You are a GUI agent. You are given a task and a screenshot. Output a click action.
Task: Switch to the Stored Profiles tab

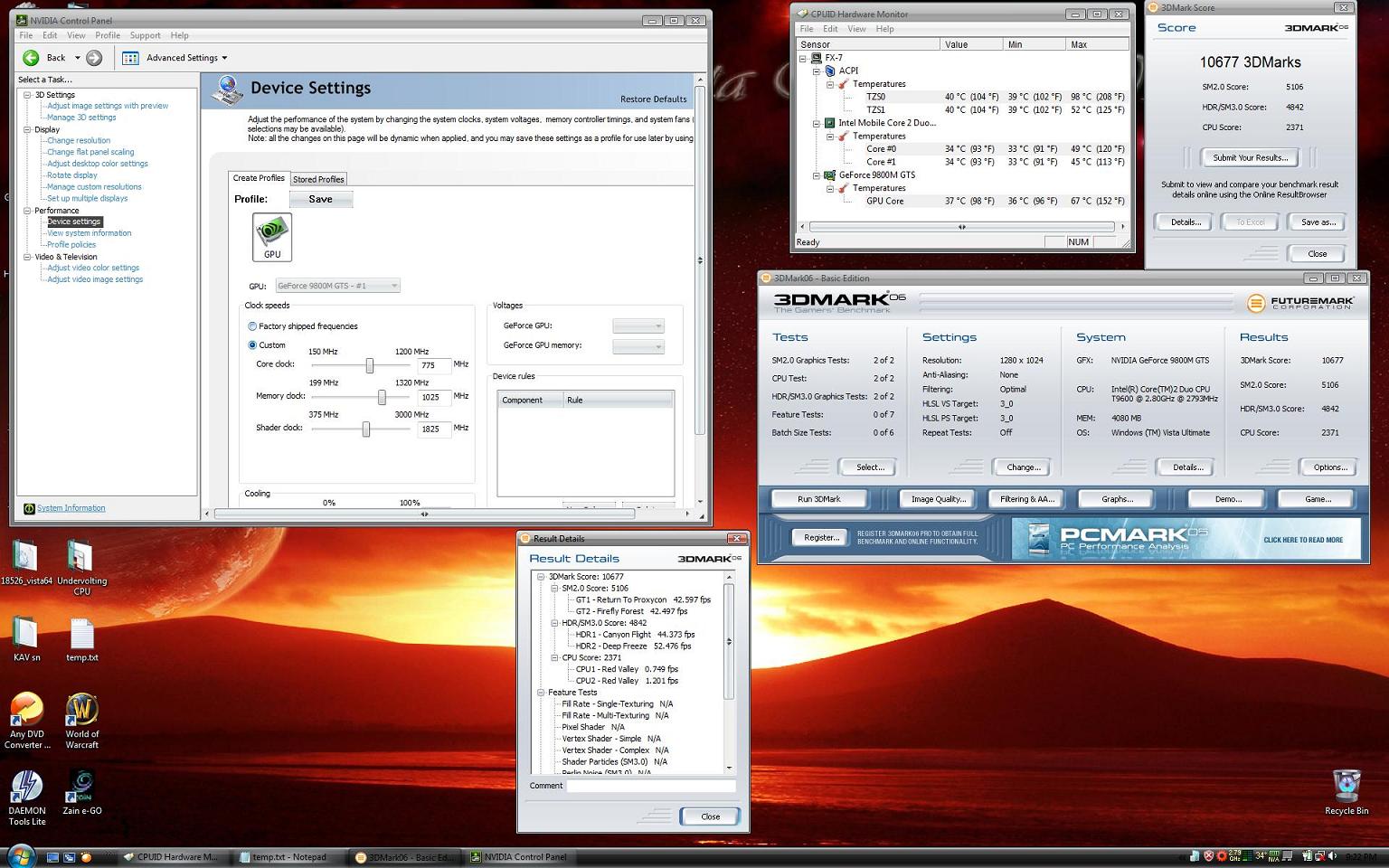(x=318, y=179)
